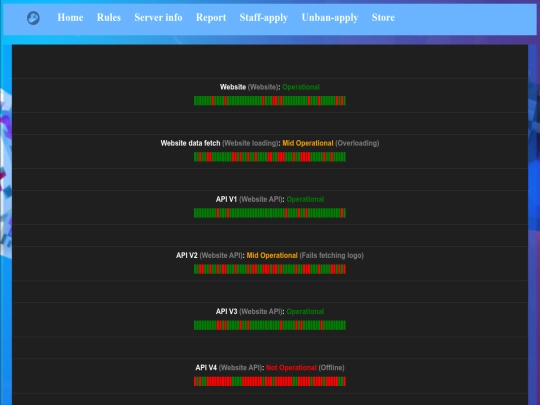Open the Staff-apply page
540x405 pixels.
(x=264, y=18)
